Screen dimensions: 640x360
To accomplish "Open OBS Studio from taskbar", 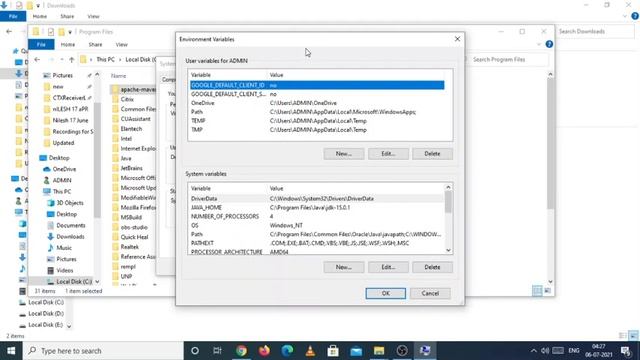I will [402, 351].
